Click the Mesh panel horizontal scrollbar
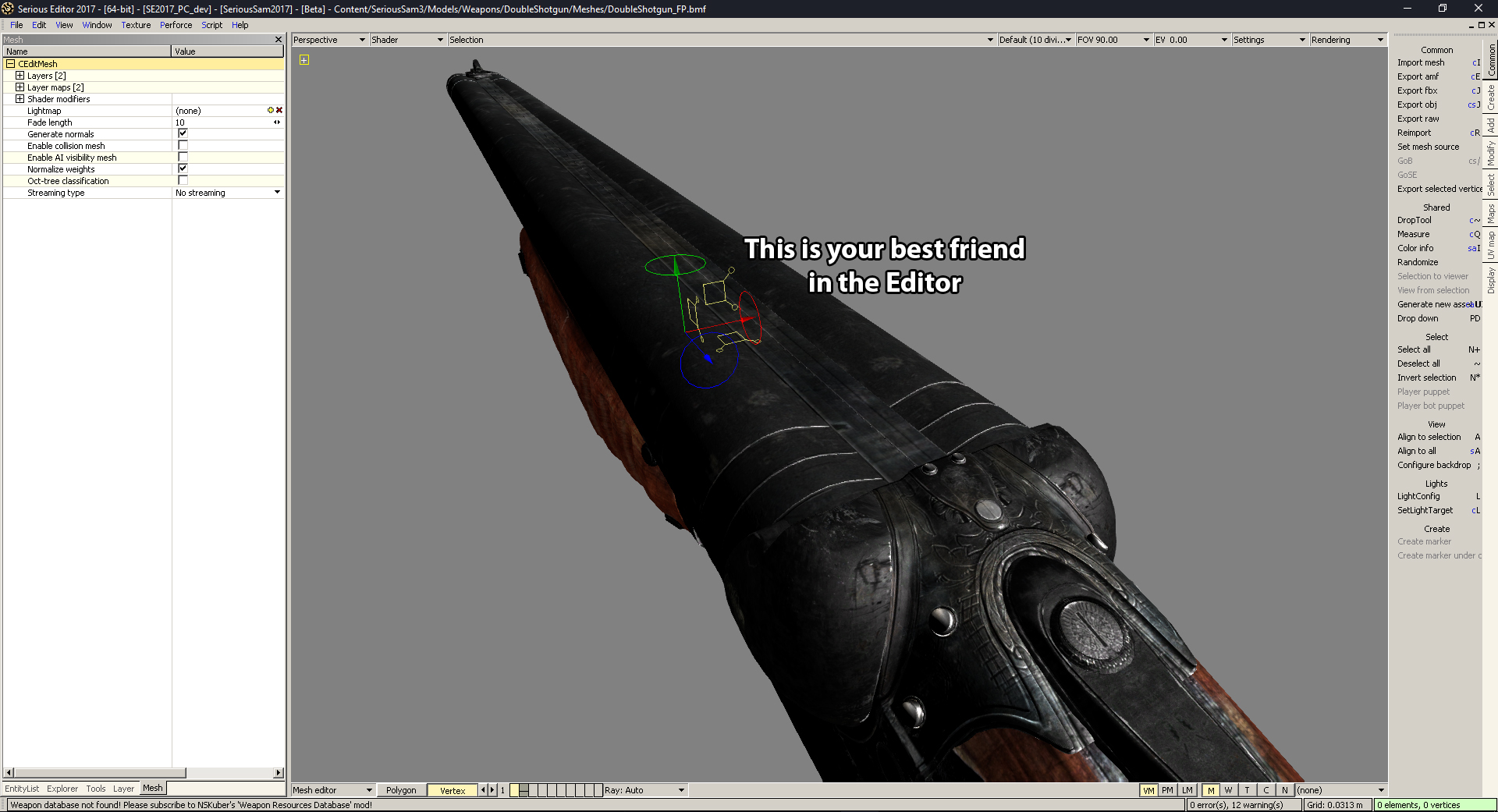 (144, 773)
